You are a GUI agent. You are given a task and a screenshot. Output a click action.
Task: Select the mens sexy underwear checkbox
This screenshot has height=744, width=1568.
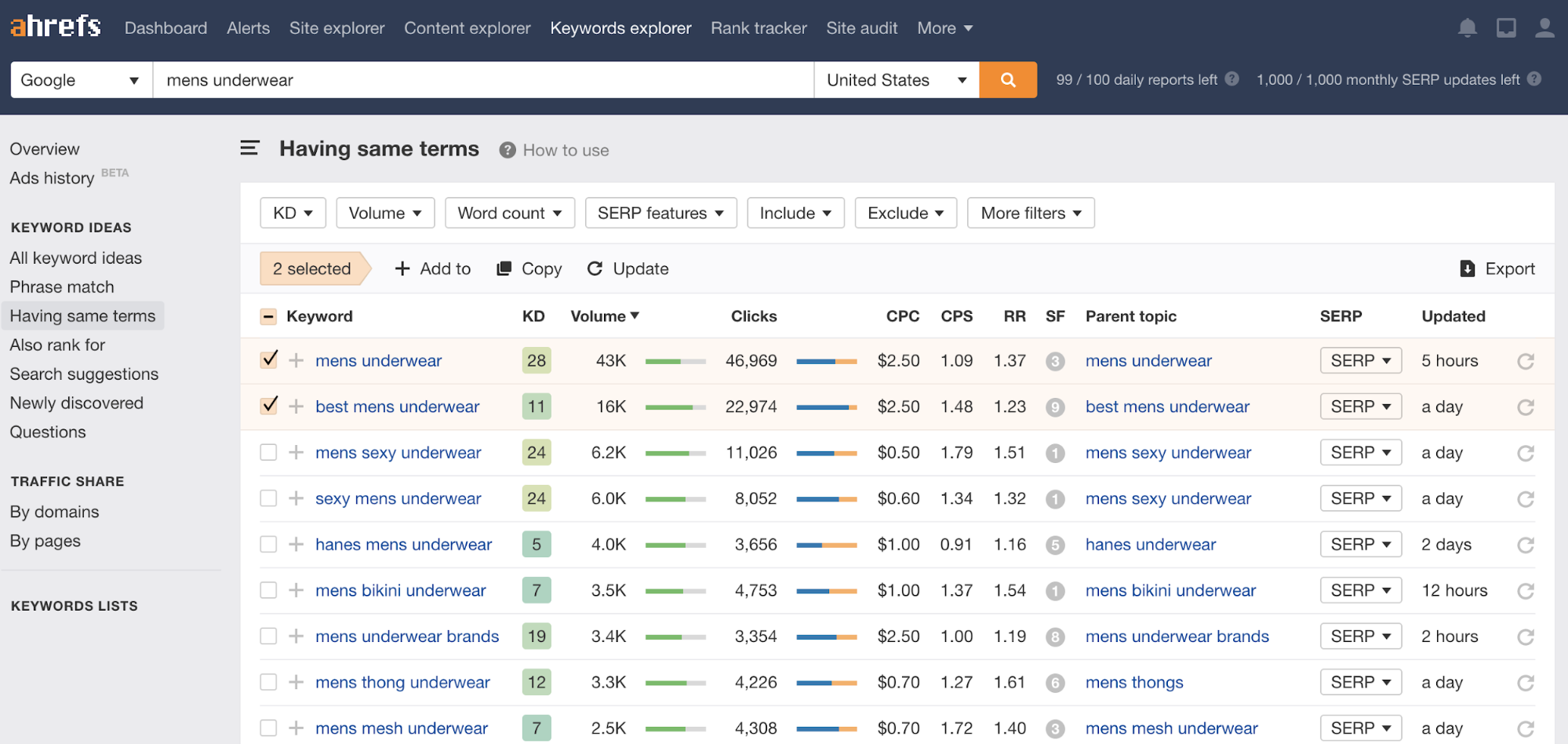click(269, 453)
